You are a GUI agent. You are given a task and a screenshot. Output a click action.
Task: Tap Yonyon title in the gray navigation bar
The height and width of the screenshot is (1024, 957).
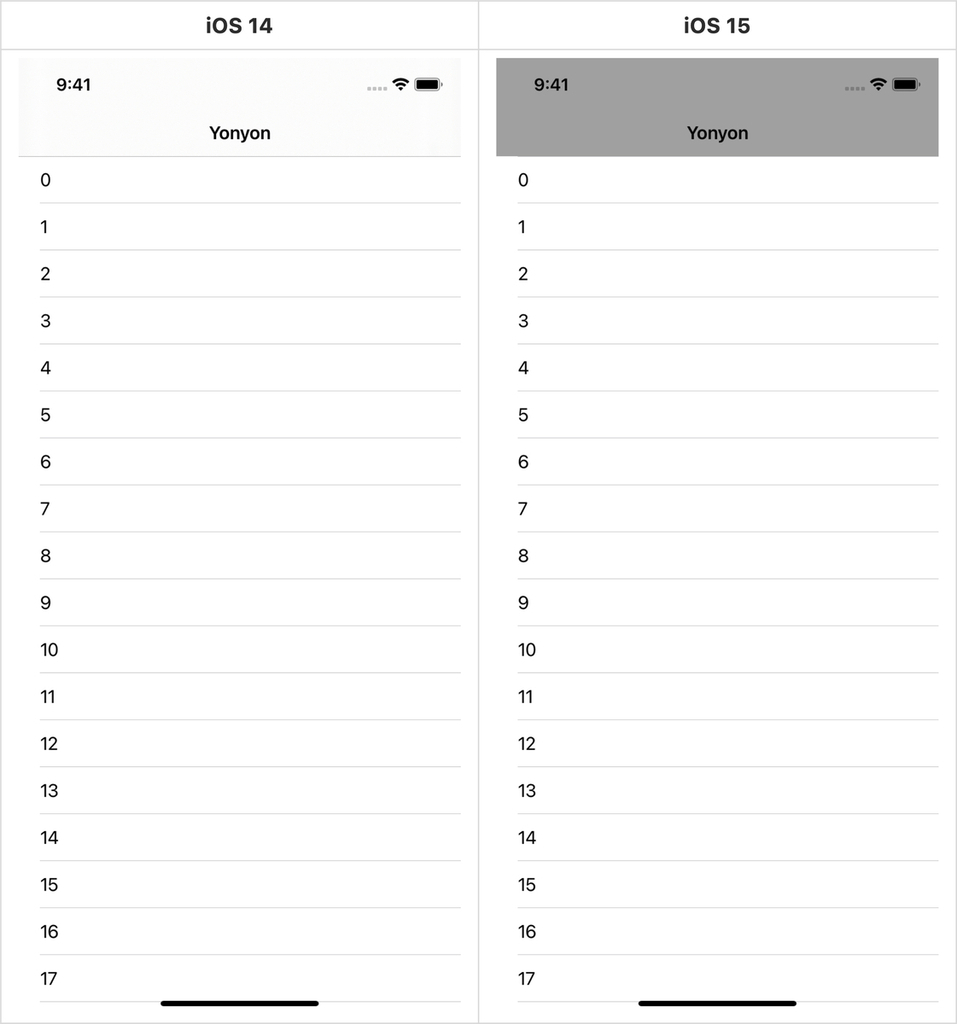(717, 133)
